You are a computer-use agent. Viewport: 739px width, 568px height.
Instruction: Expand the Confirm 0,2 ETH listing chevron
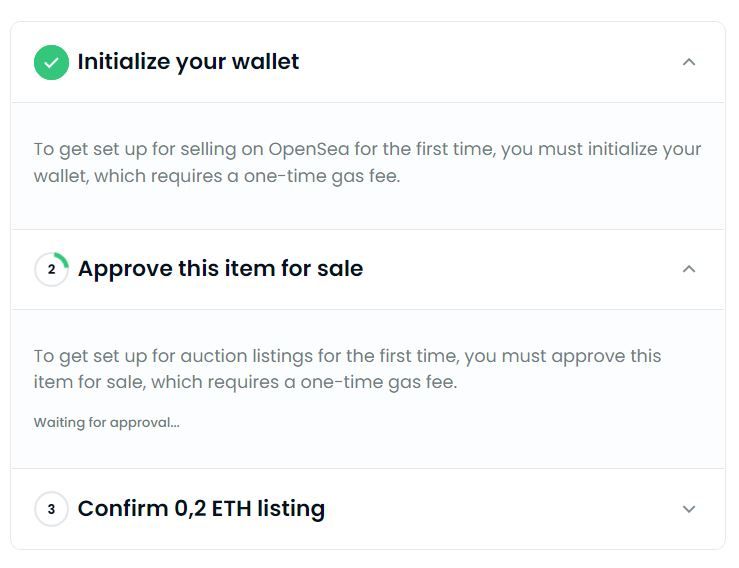pos(688,509)
